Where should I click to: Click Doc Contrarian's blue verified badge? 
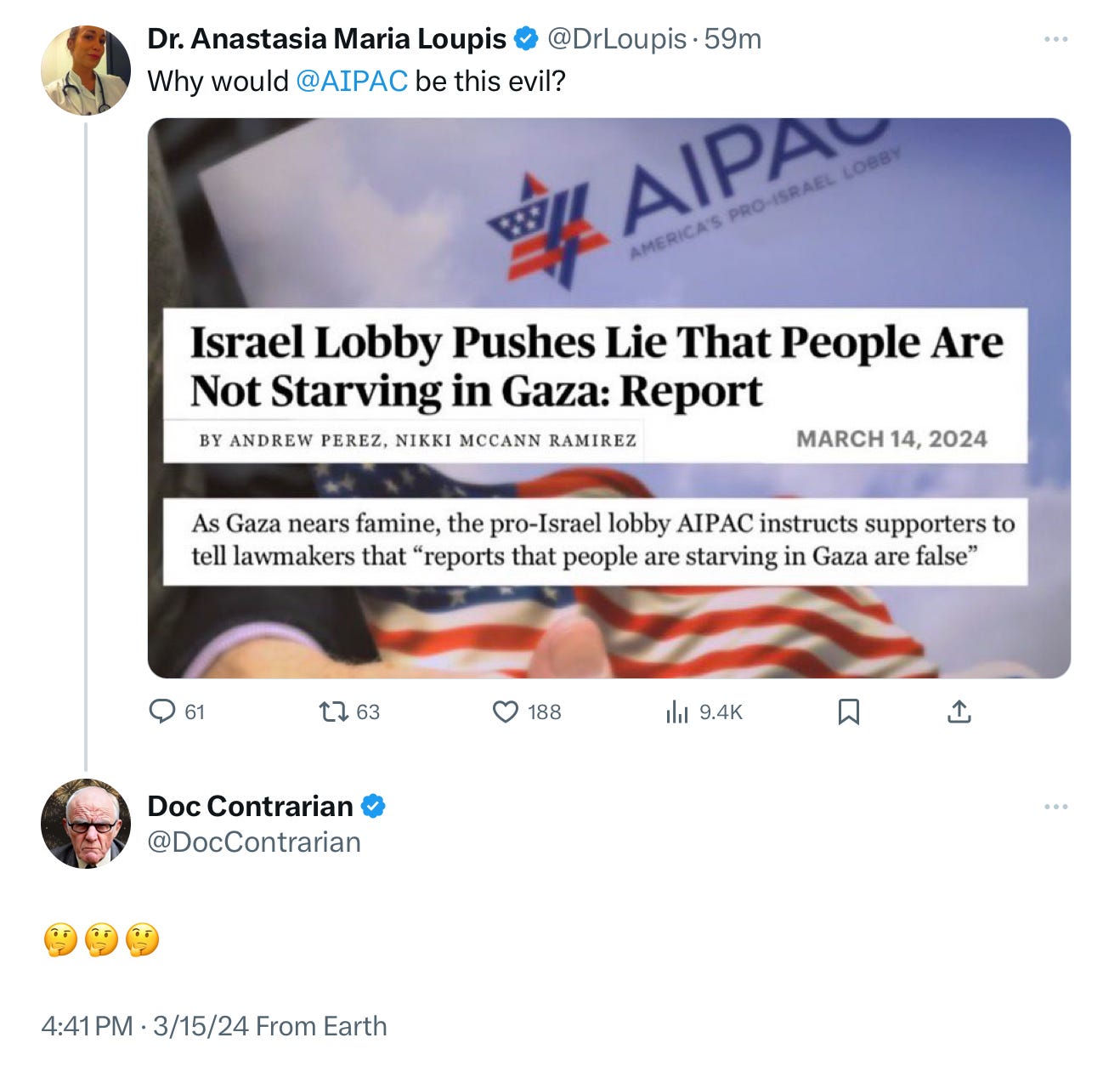pos(373,806)
